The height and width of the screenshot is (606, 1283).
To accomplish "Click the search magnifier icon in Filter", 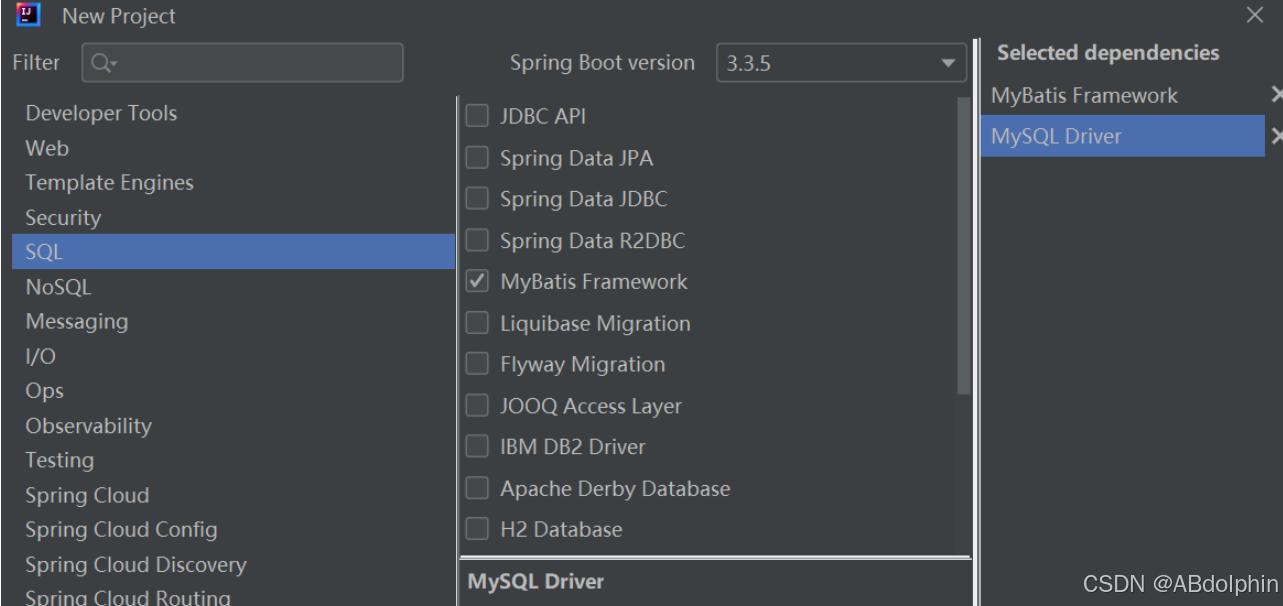I will pyautogui.click(x=103, y=63).
